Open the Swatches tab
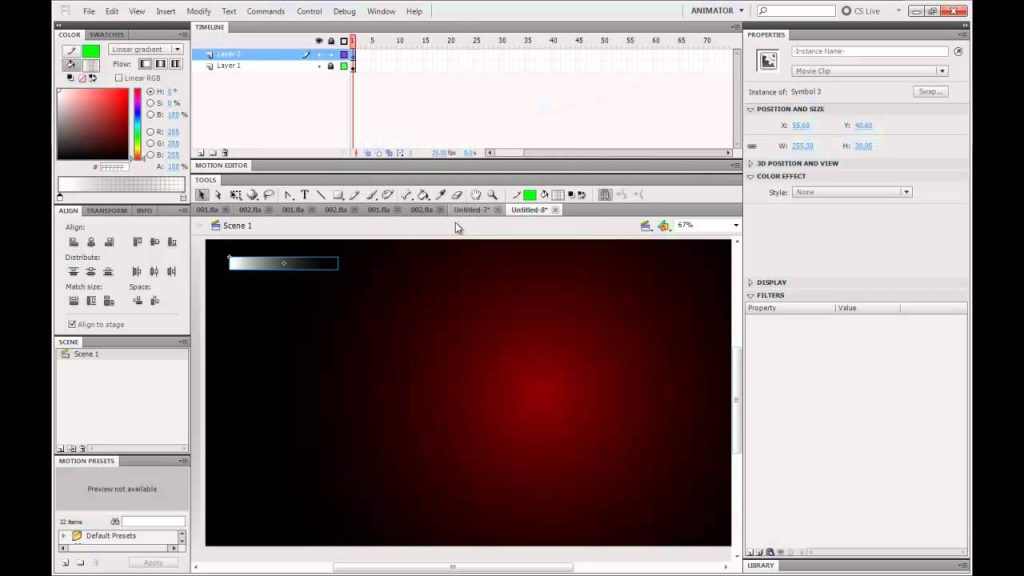The height and width of the screenshot is (576, 1024). coord(106,35)
